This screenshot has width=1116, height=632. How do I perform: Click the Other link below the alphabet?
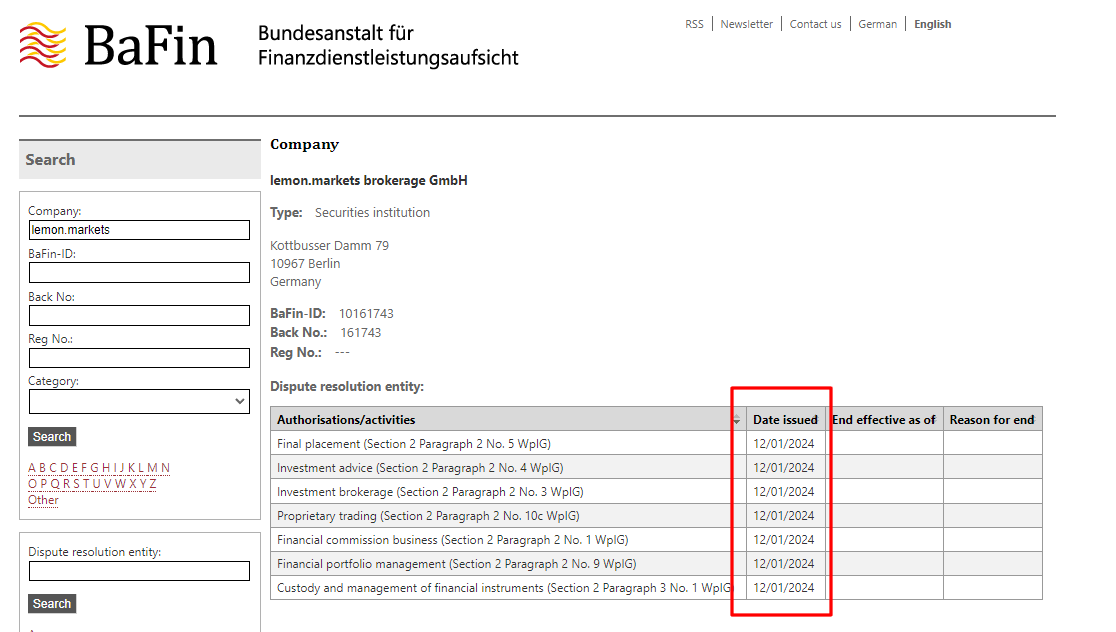(x=43, y=500)
